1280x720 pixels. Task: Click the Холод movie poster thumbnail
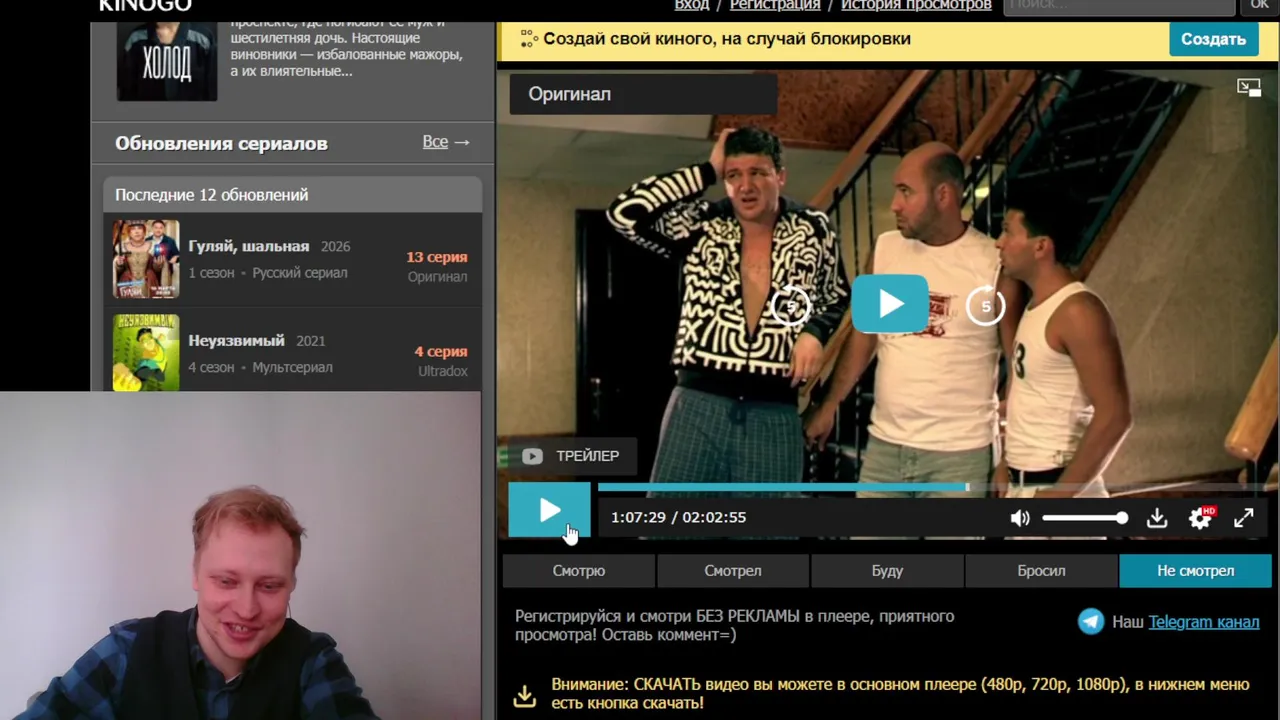click(x=167, y=61)
